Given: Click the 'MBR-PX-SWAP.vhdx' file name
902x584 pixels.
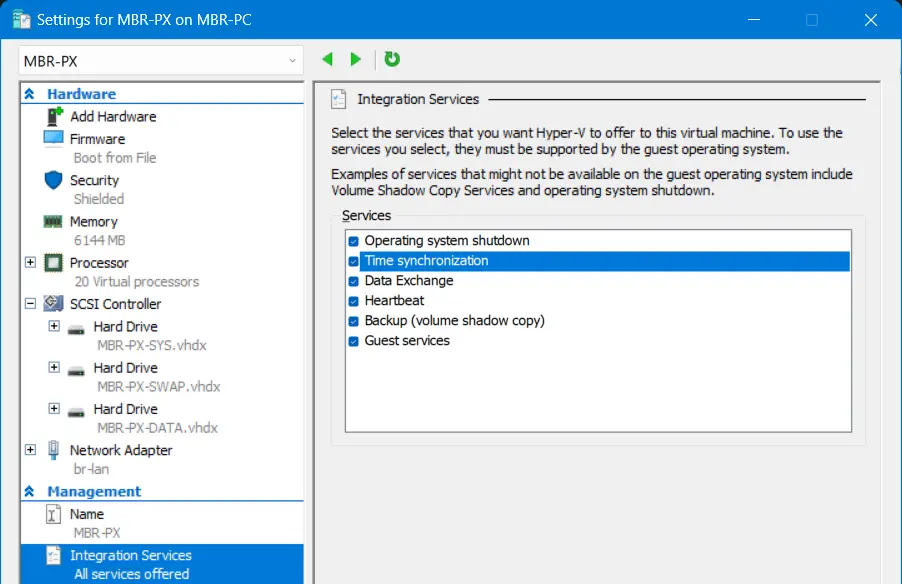Looking at the screenshot, I should pos(159,387).
